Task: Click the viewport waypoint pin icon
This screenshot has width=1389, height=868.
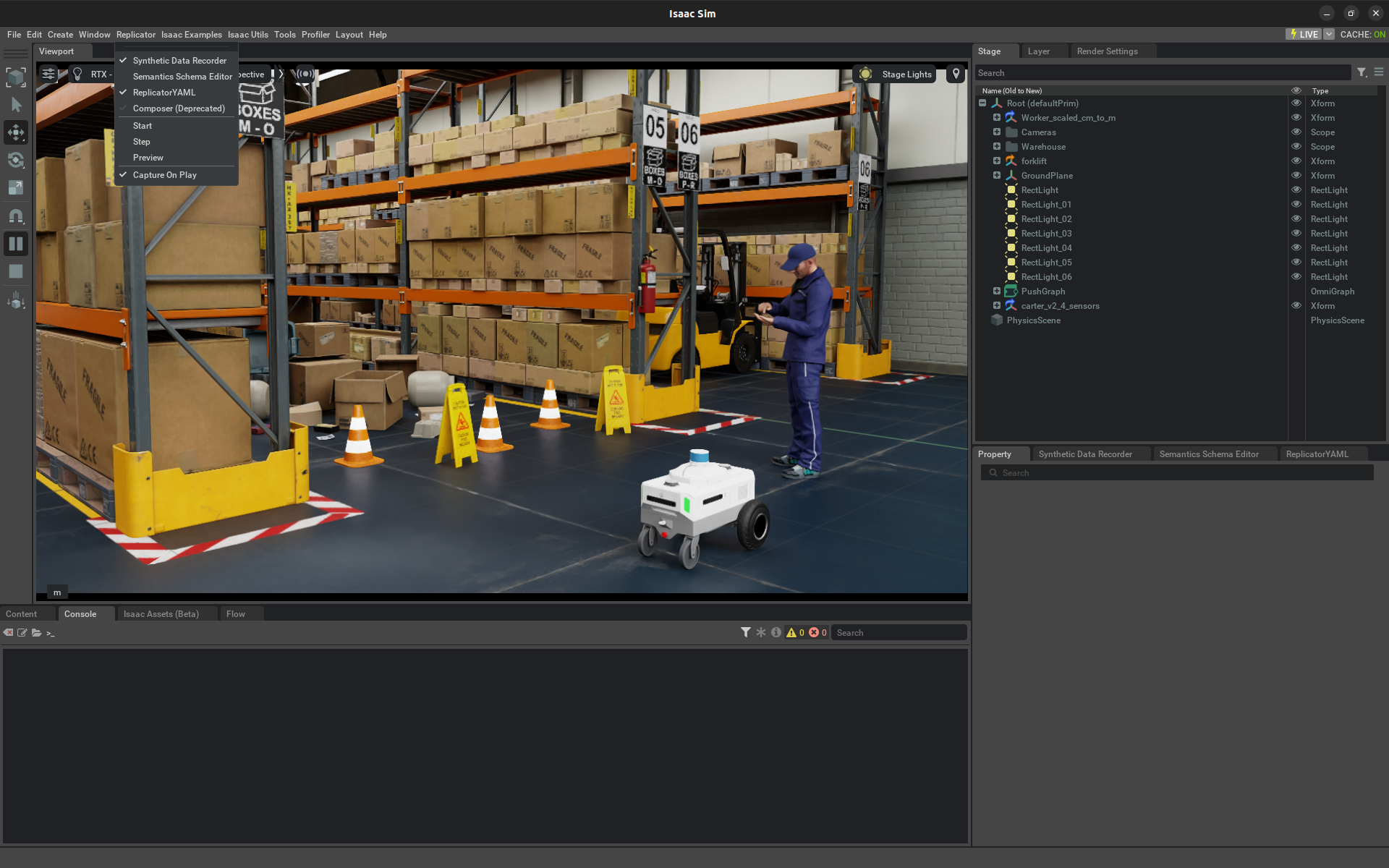Action: point(956,74)
